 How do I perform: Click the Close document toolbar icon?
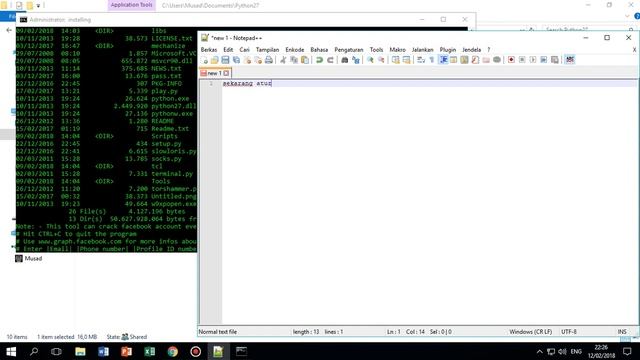247,60
